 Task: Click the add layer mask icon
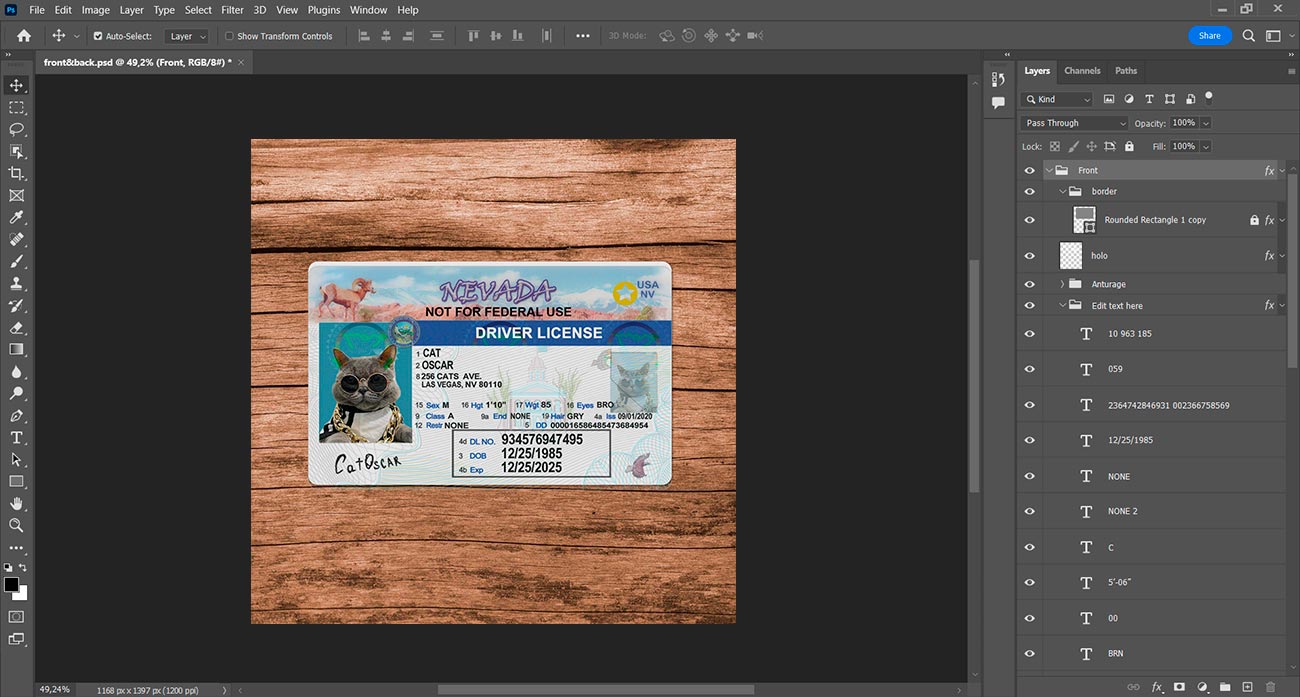click(x=1179, y=687)
